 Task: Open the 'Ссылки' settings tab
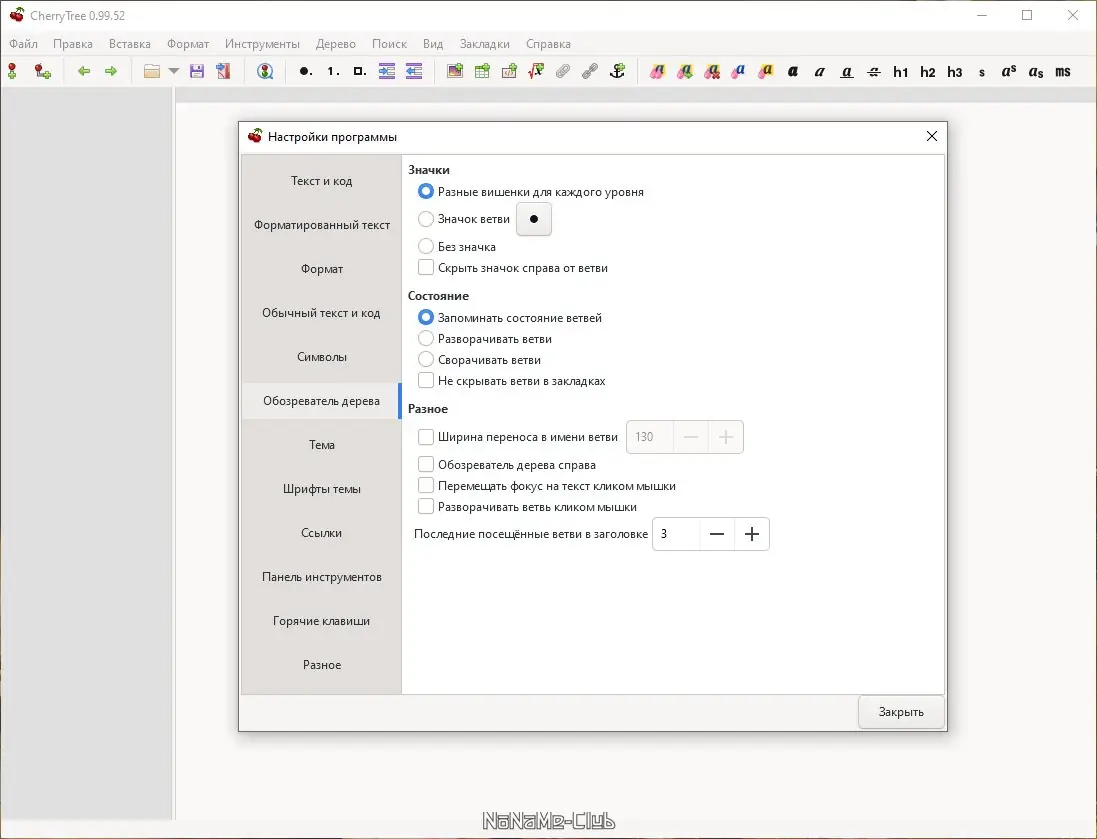[x=321, y=533]
